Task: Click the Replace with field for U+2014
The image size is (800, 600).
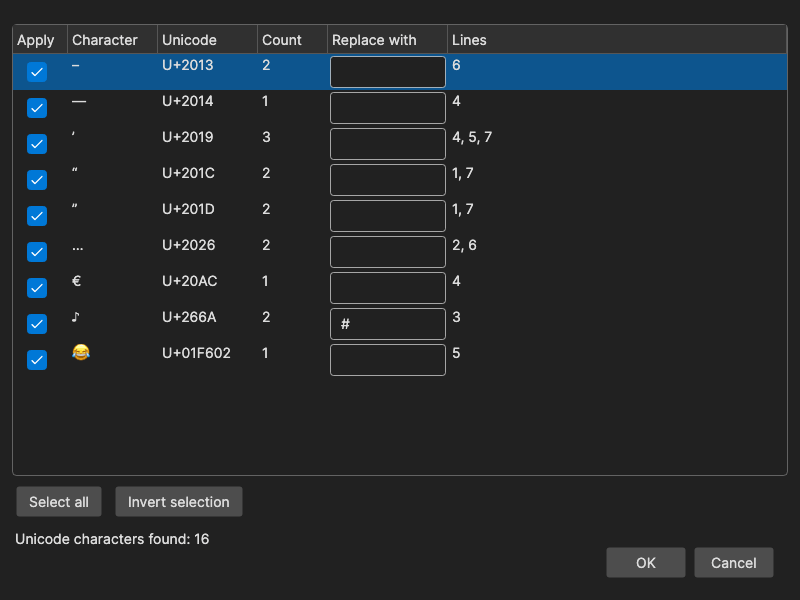Action: coord(388,108)
